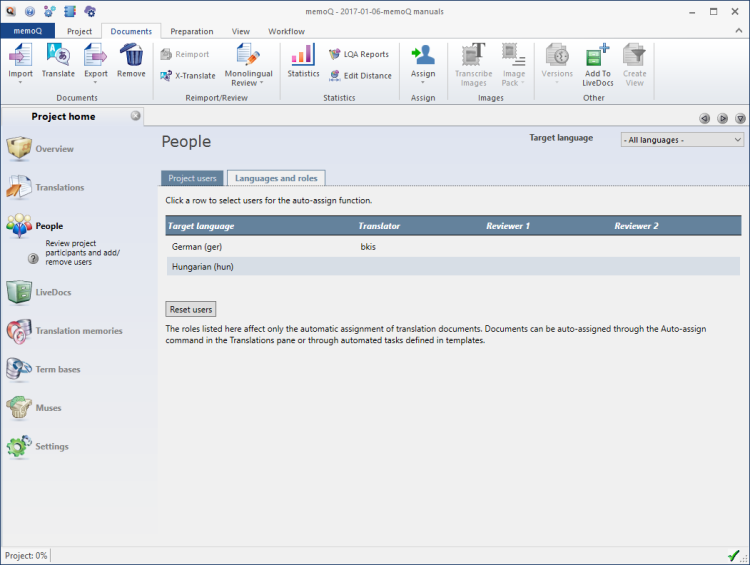Open Translation memories in sidebar

pos(78,331)
